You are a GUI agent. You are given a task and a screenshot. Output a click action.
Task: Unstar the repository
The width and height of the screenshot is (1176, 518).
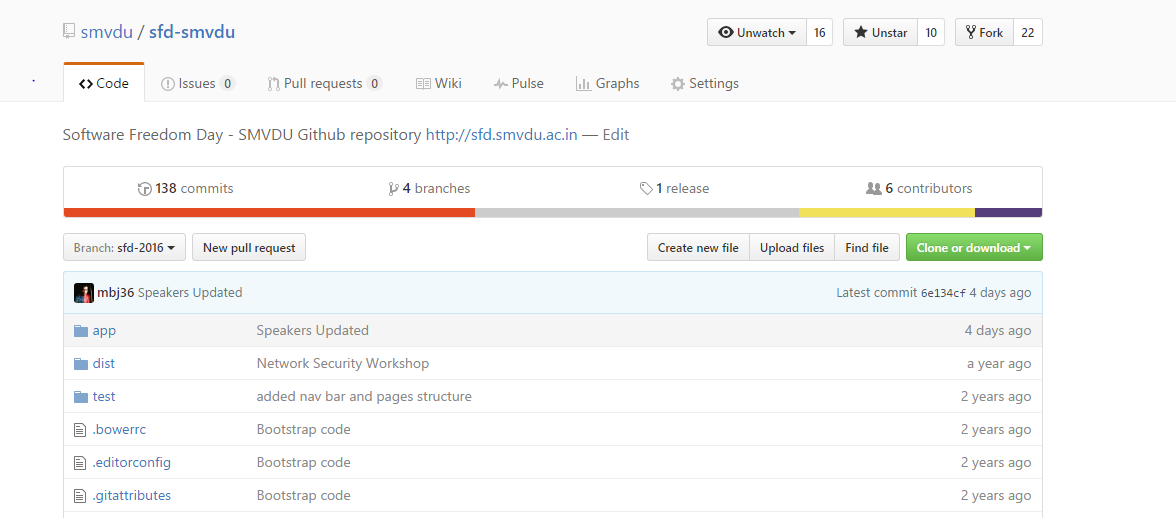[x=880, y=32]
